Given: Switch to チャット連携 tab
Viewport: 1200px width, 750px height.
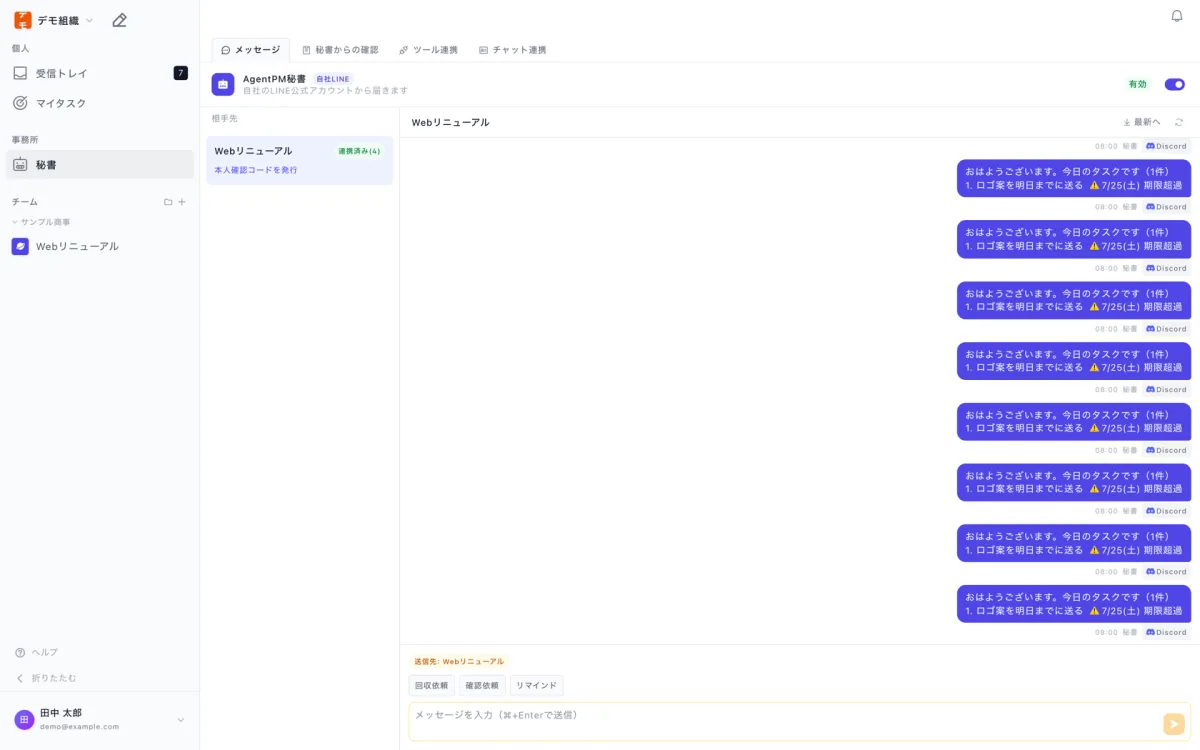Looking at the screenshot, I should click(x=512, y=50).
